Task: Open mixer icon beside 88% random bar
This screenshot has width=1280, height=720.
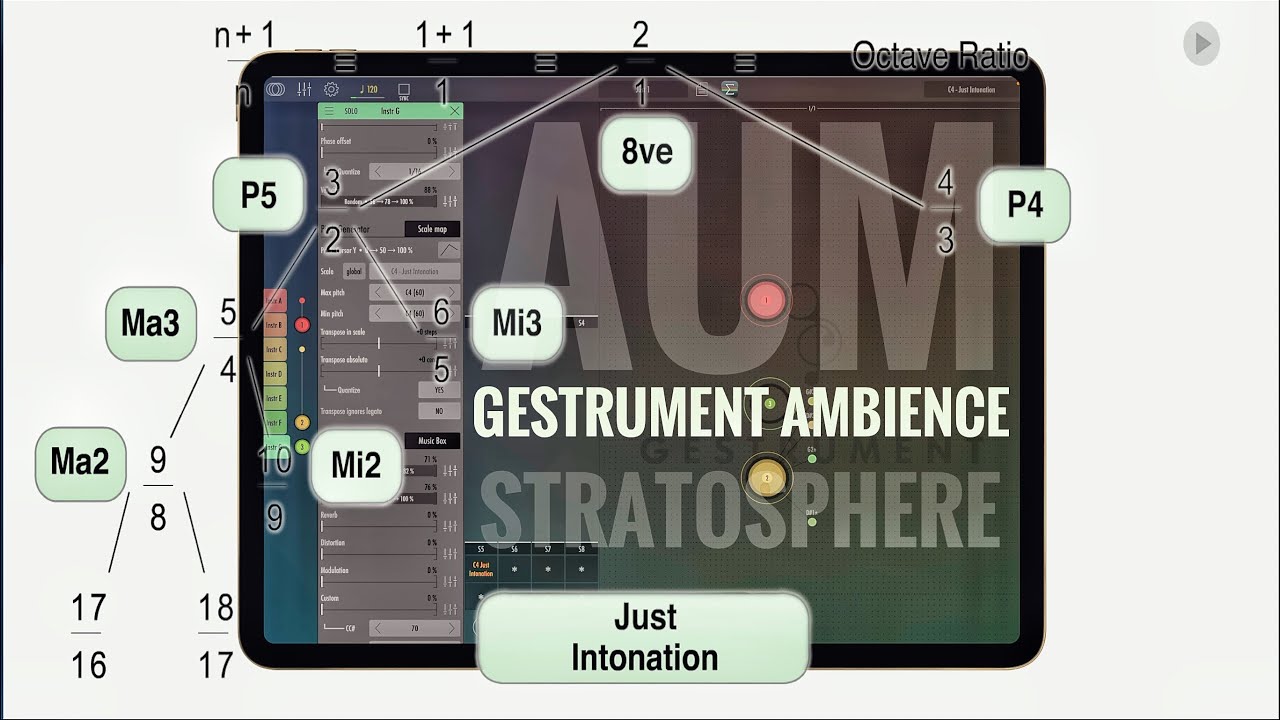Action: pos(450,201)
